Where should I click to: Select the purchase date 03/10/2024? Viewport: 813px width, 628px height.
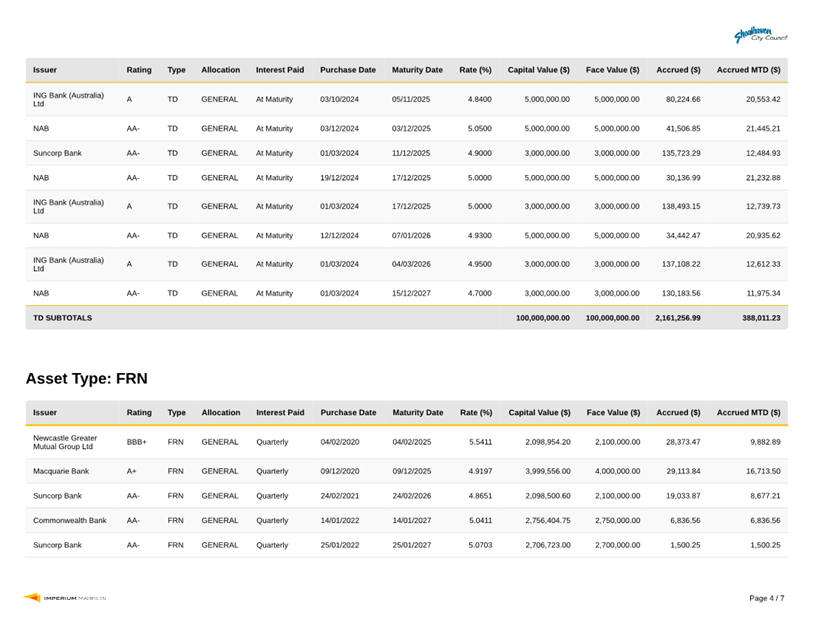(x=339, y=99)
